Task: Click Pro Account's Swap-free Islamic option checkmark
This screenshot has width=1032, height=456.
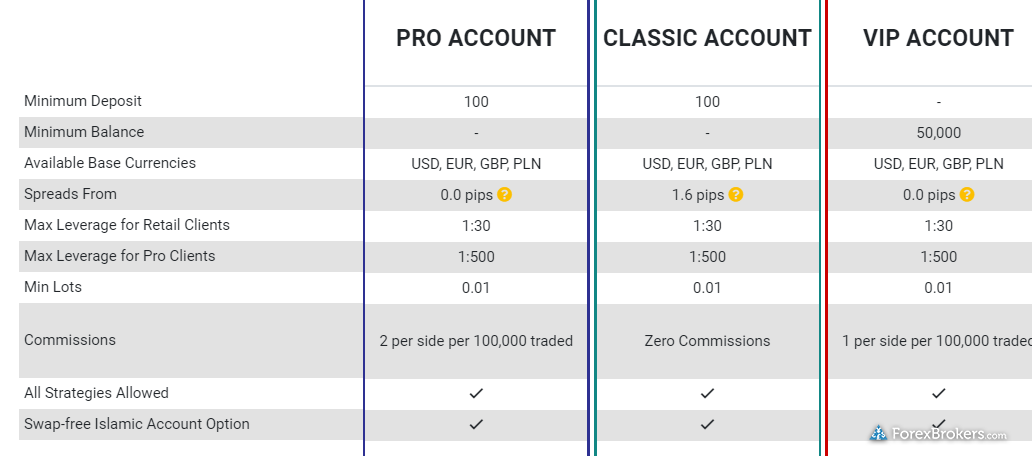Action: (476, 424)
